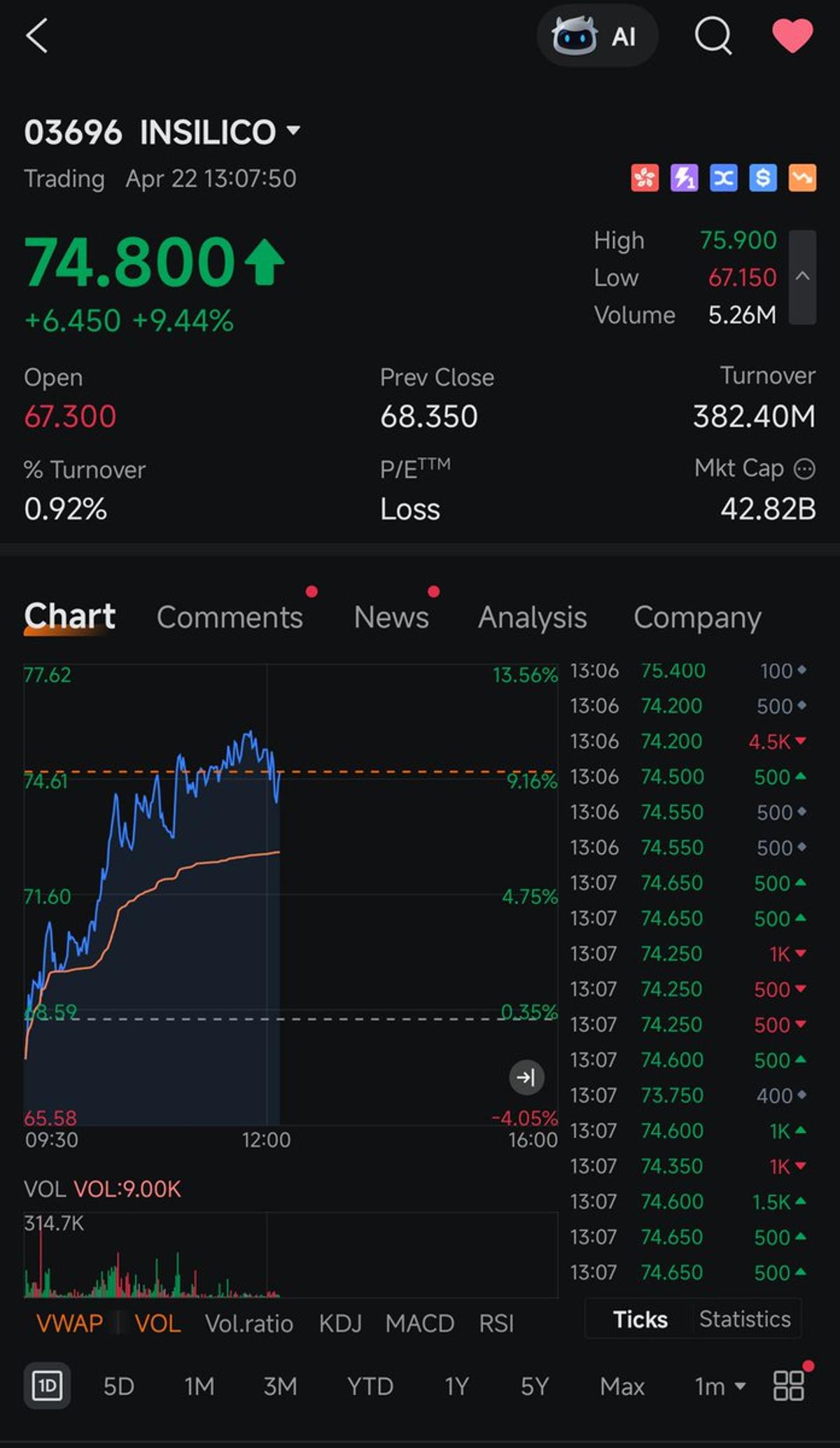
Task: Open the Mkt Cap more-info icon
Action: pyautogui.click(x=804, y=468)
